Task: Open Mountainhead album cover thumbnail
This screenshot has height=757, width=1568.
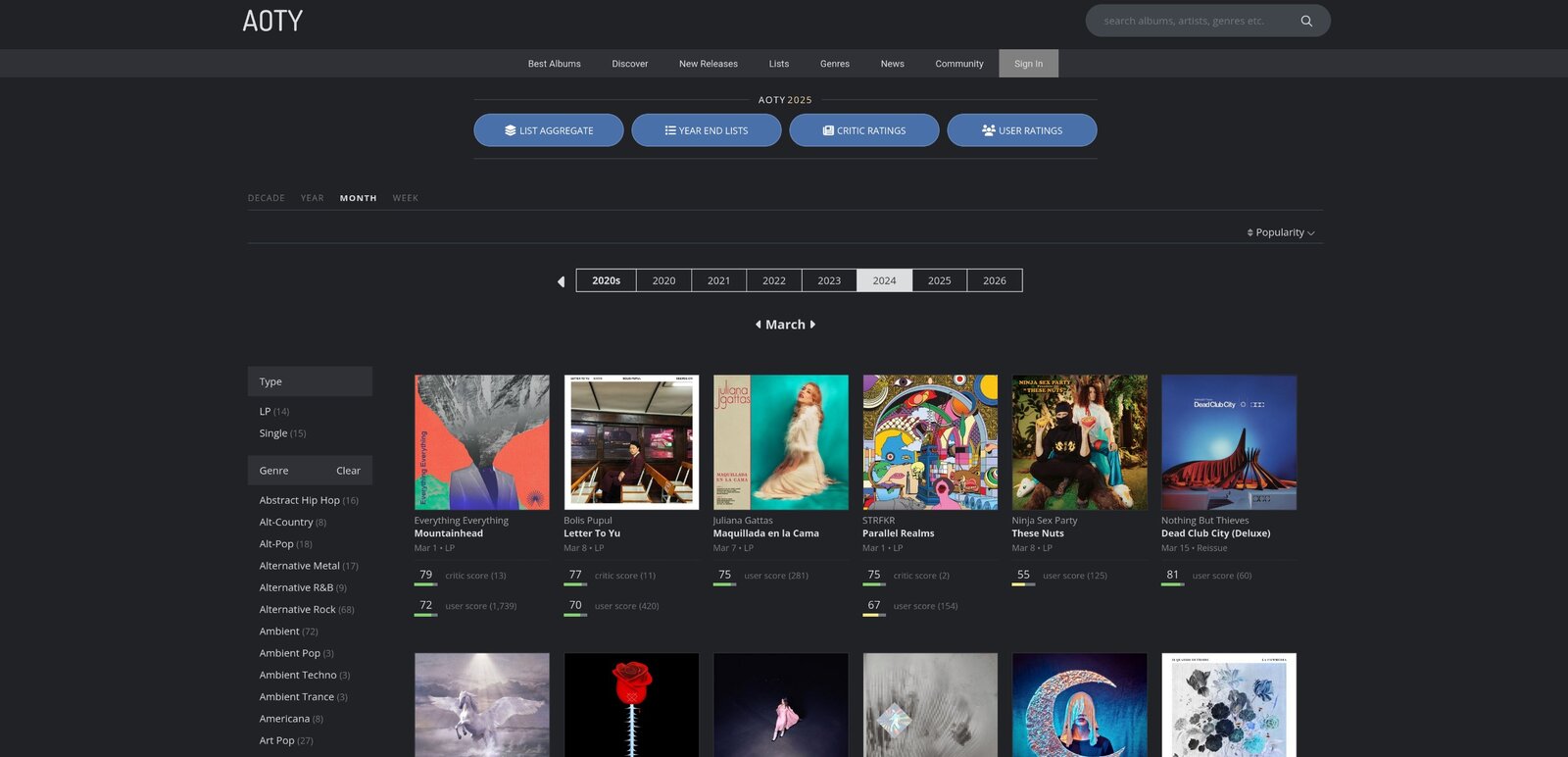Action: pos(481,442)
